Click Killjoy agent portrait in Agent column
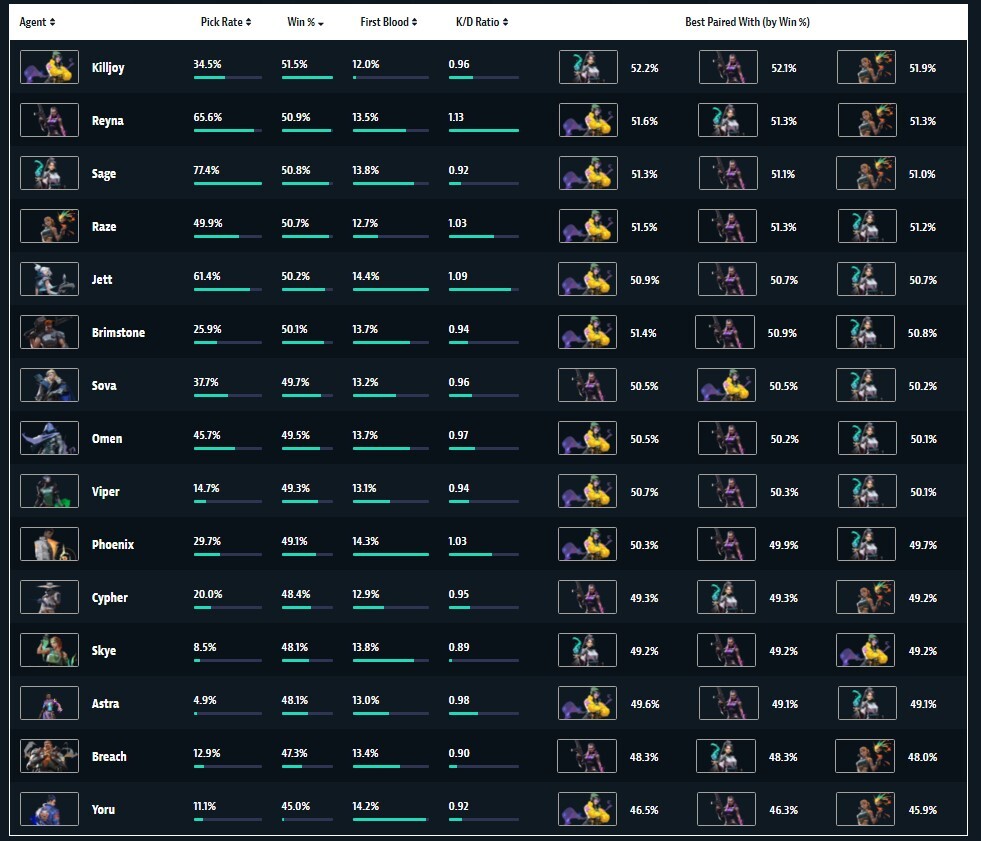 (x=49, y=67)
